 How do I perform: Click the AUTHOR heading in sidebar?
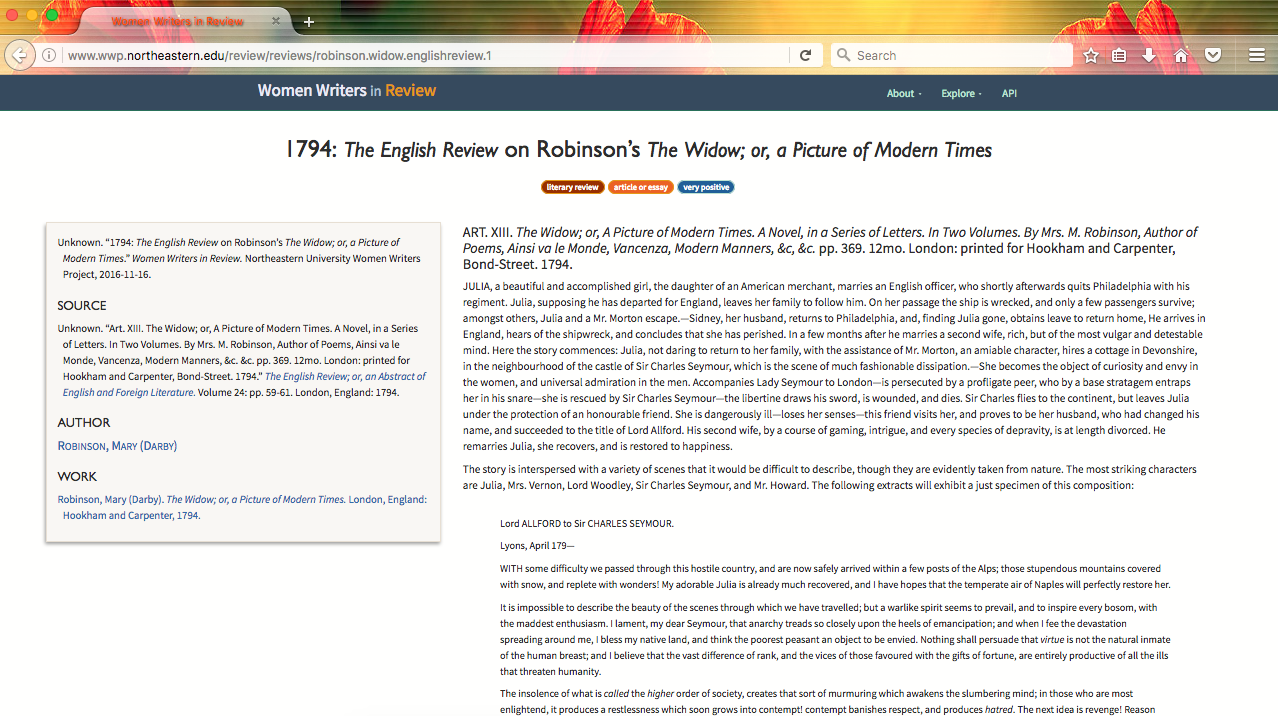(x=84, y=423)
